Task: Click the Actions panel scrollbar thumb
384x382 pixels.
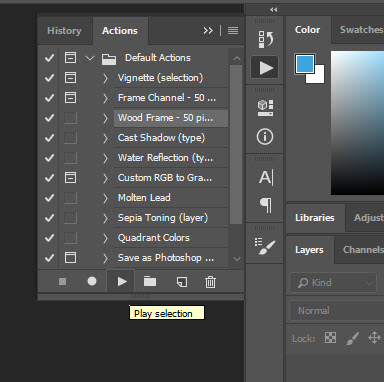Action: point(236,144)
